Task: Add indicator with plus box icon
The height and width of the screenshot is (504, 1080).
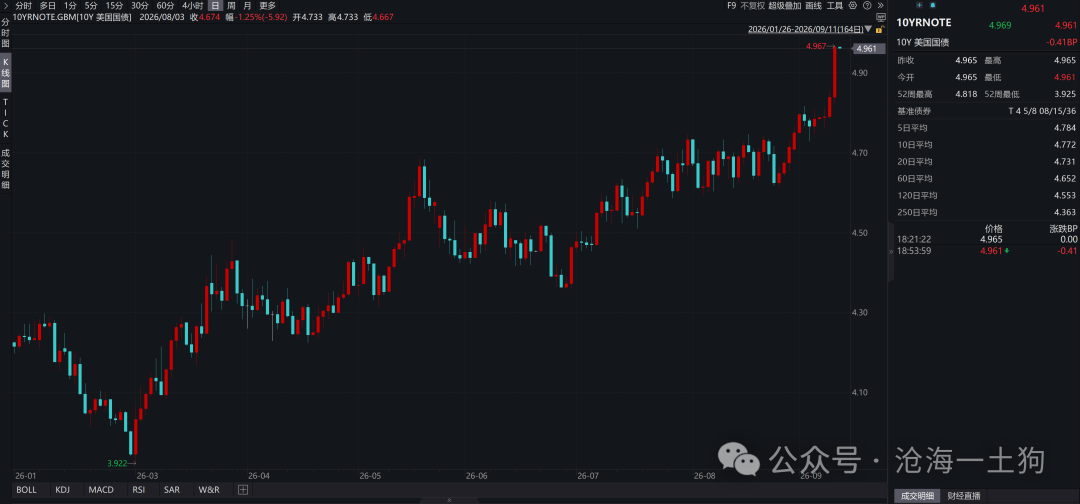Action: click(242, 490)
